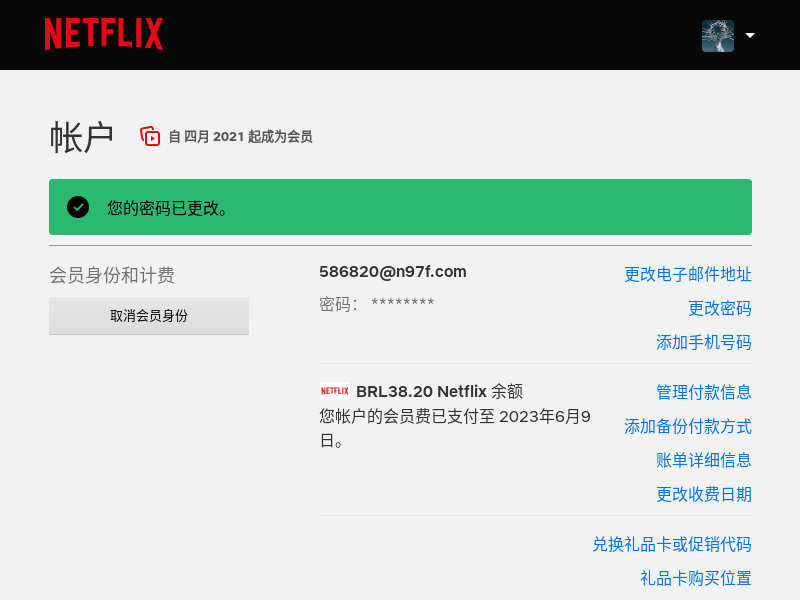Click the membership badge icon beside 帐户
Screen dimensions: 800x600
point(150,136)
